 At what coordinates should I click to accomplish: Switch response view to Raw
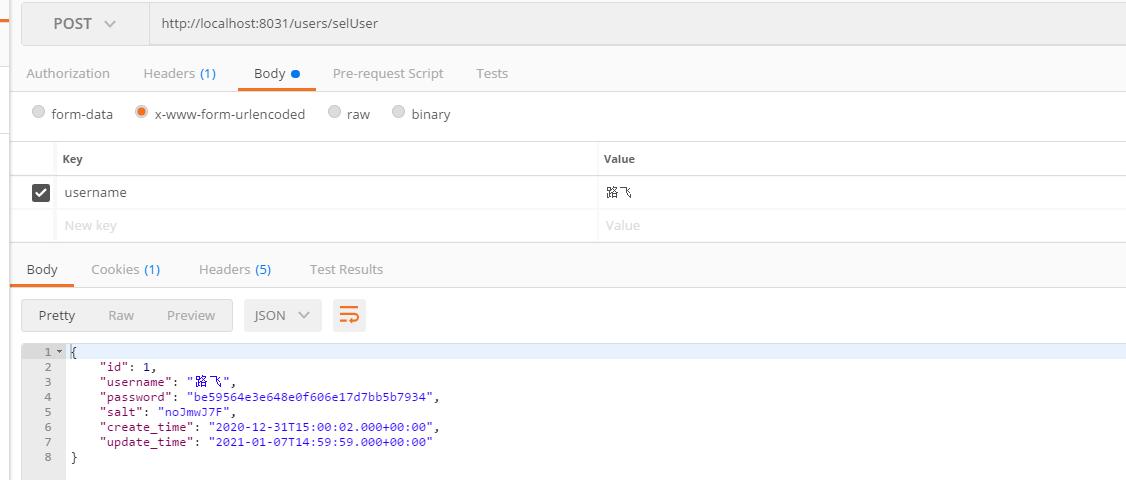121,315
